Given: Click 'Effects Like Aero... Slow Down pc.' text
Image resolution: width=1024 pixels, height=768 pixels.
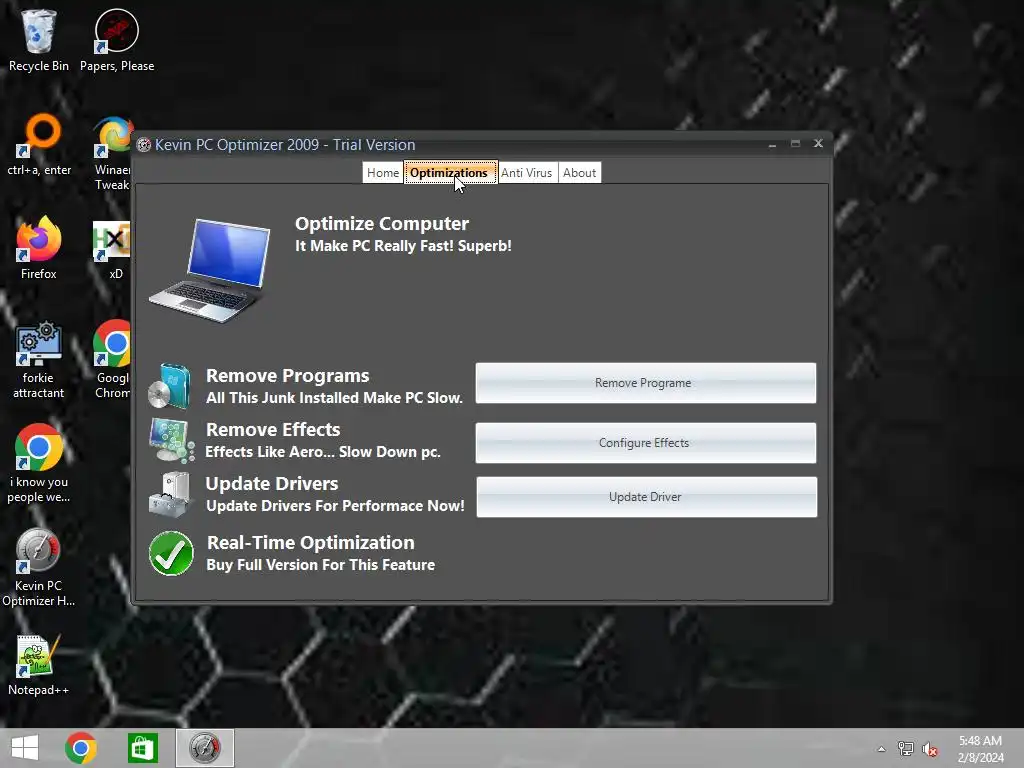Looking at the screenshot, I should (323, 451).
